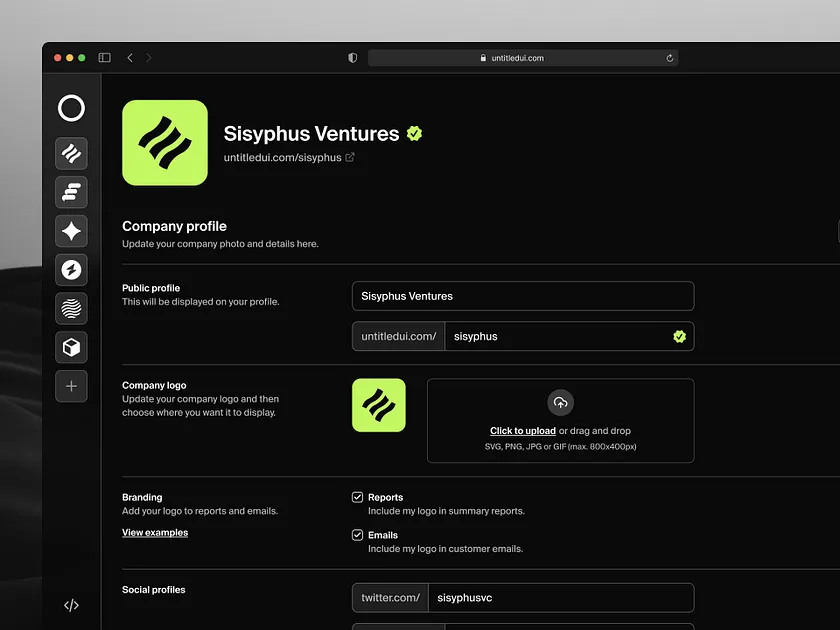Open the code embed icon in the sidebar
This screenshot has height=630, width=840.
click(71, 605)
